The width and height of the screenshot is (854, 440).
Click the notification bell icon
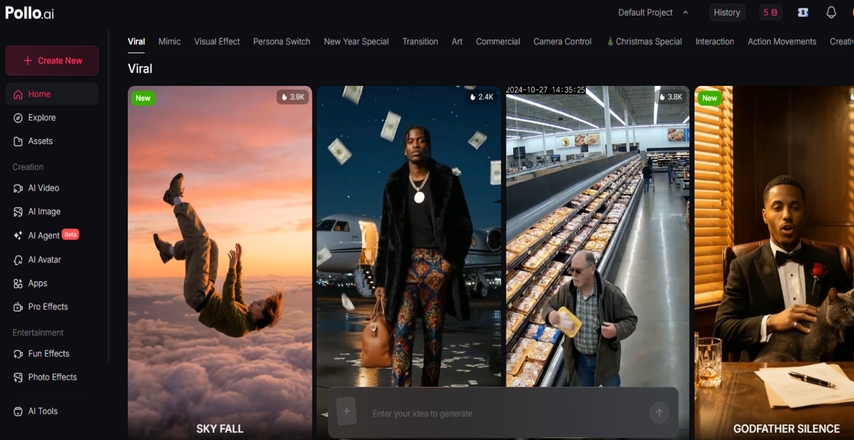830,13
